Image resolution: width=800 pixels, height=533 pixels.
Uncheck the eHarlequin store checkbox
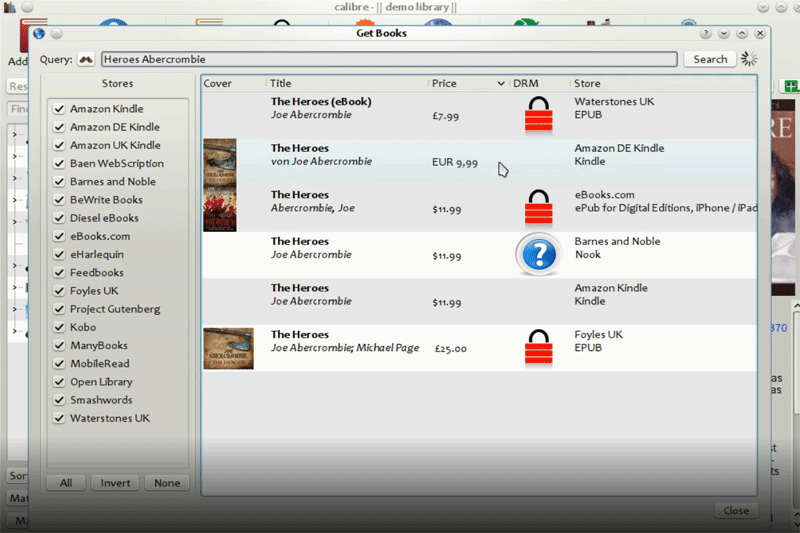point(59,255)
